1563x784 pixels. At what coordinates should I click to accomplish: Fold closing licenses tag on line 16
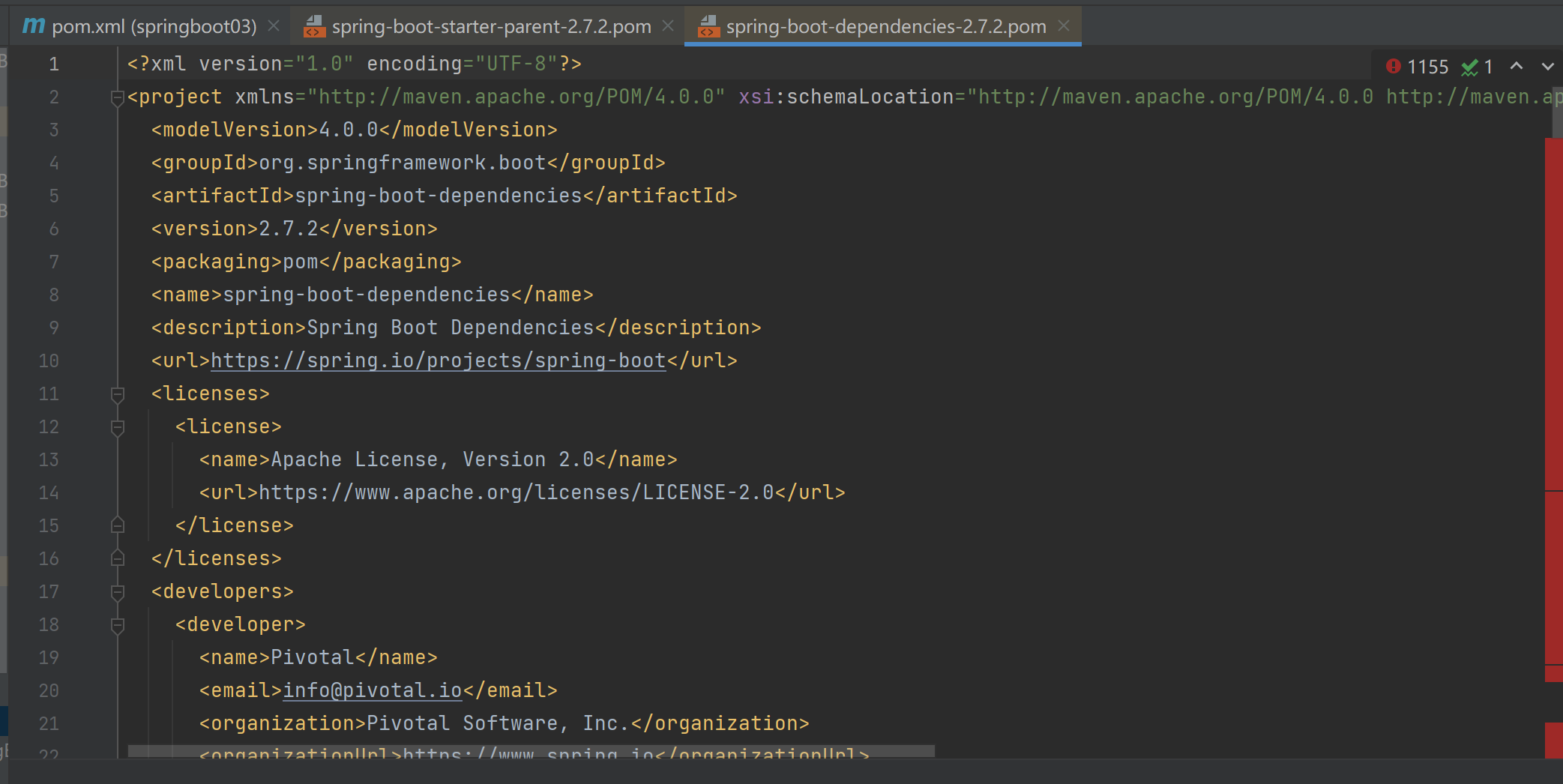(x=117, y=558)
